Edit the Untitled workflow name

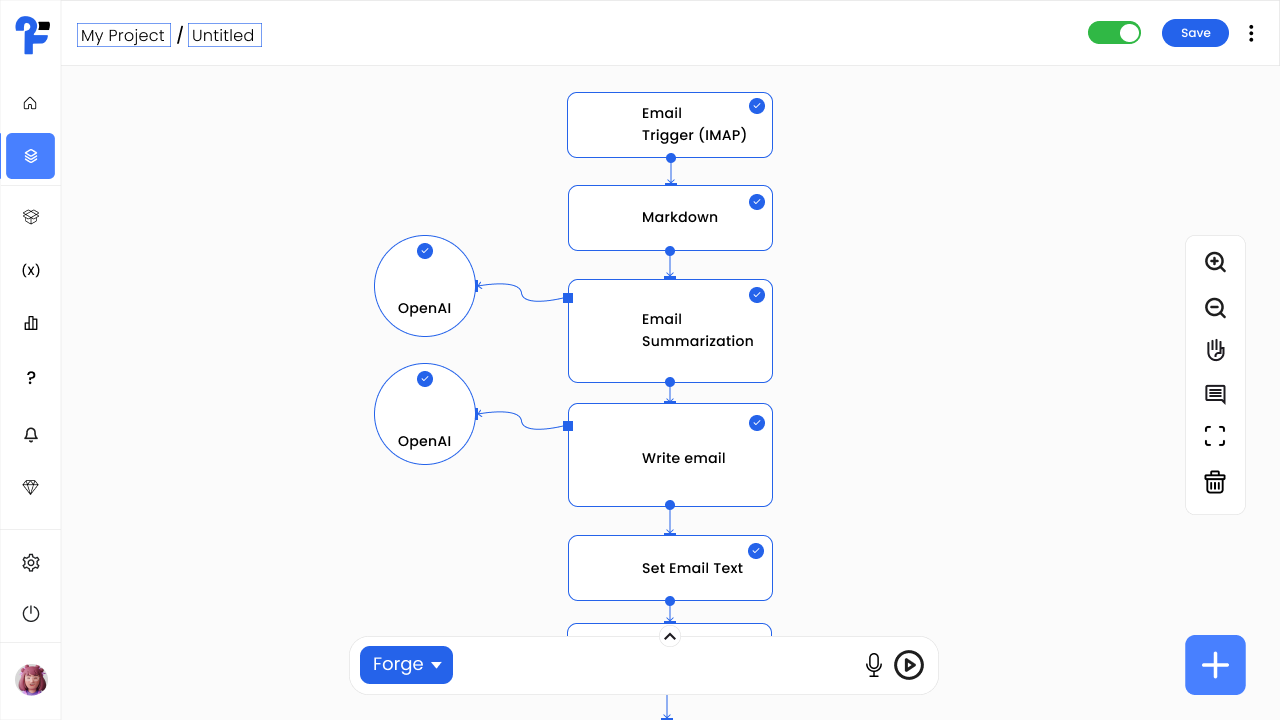pos(224,35)
